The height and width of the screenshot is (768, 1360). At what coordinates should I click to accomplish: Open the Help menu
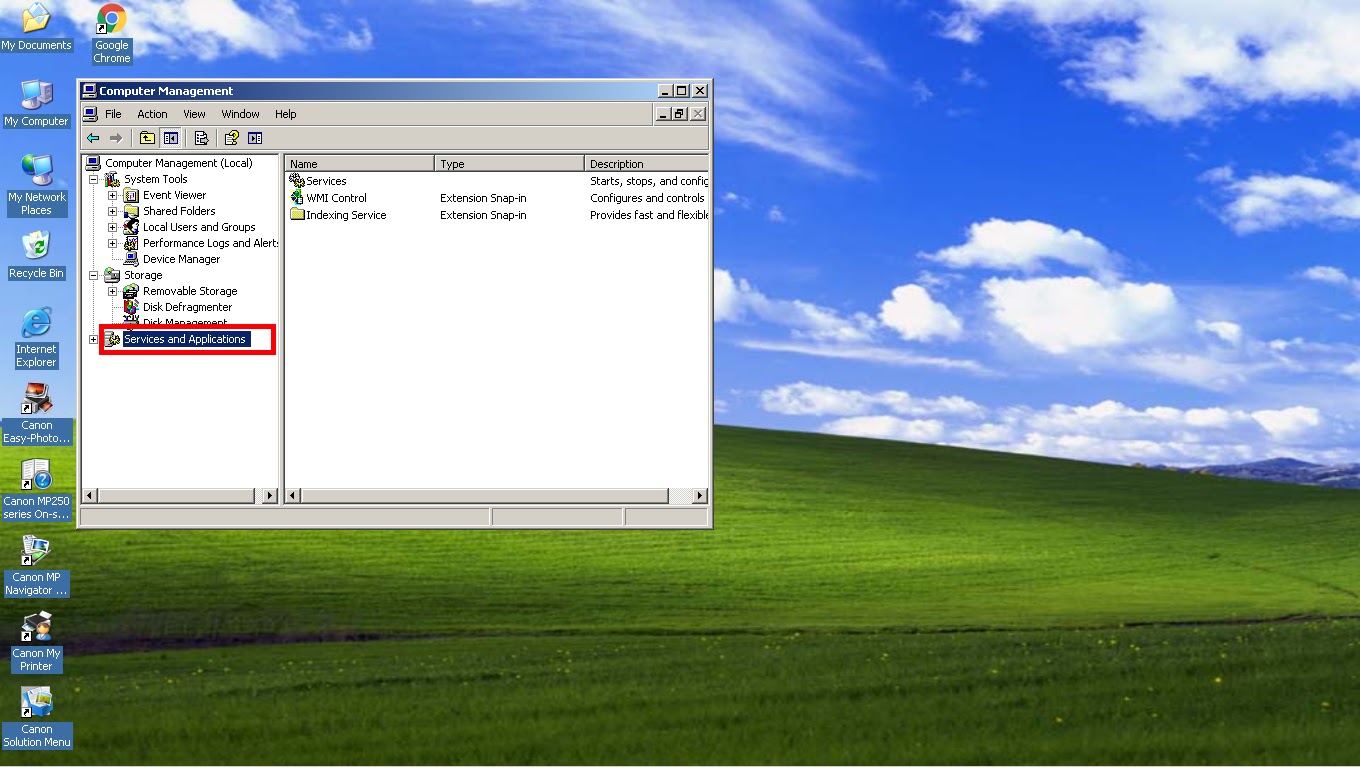(286, 114)
